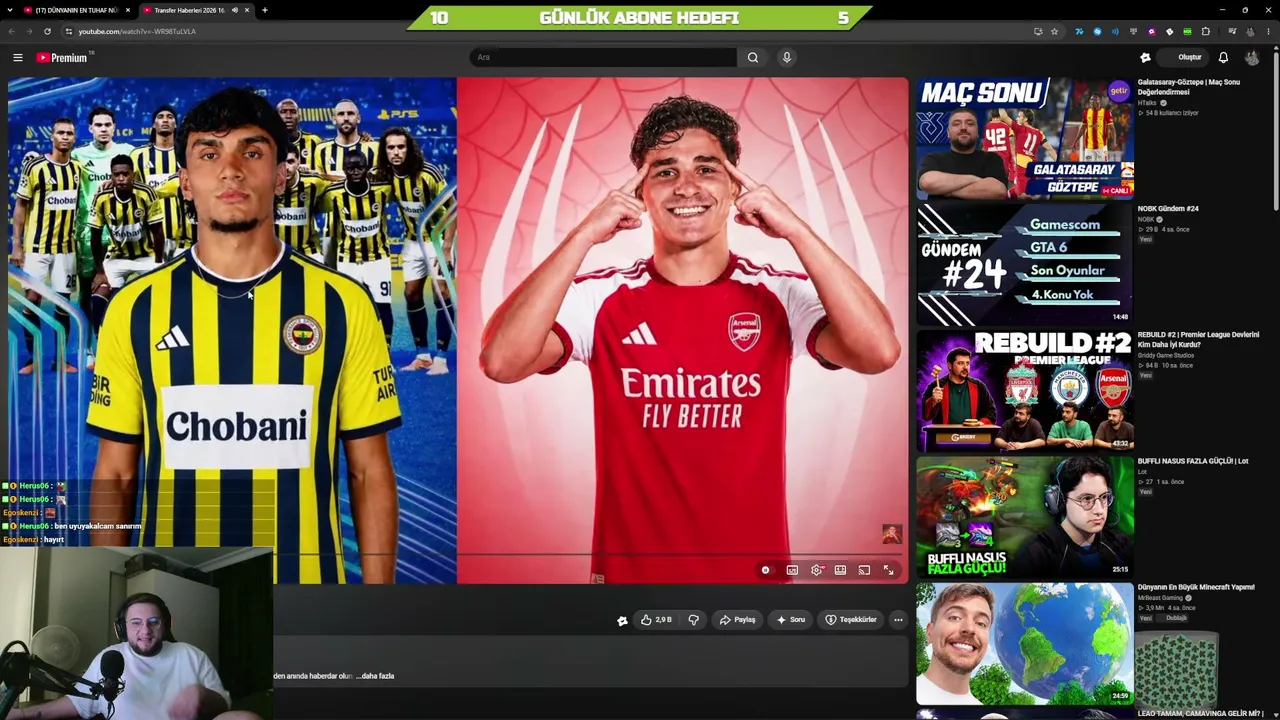
Task: Open the BUFFLI NASIL FAZLA GÜÇLÜ thumbnail
Action: (1024, 517)
